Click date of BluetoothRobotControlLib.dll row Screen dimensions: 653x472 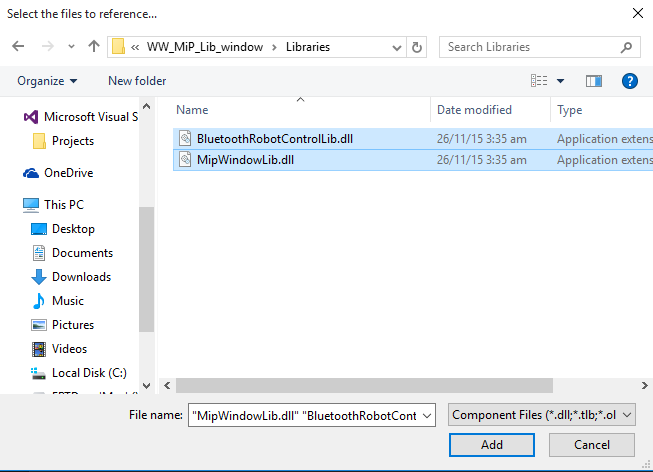point(481,139)
